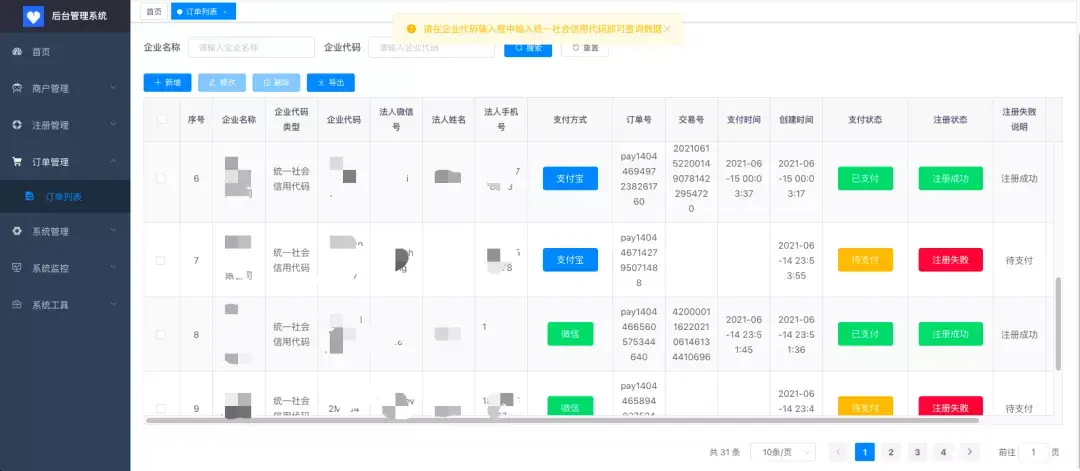Click the 导出 export button
Viewport: 1080px width, 471px height.
[331, 83]
